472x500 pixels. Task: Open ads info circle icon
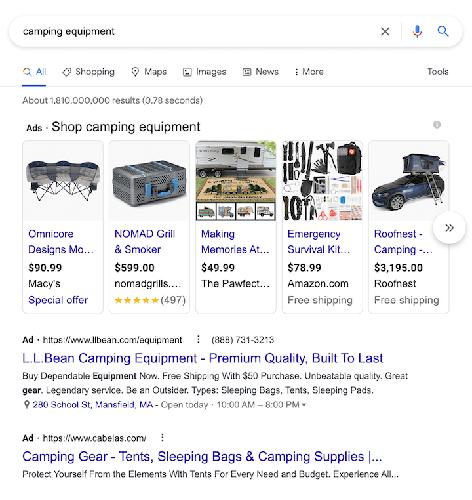437,125
